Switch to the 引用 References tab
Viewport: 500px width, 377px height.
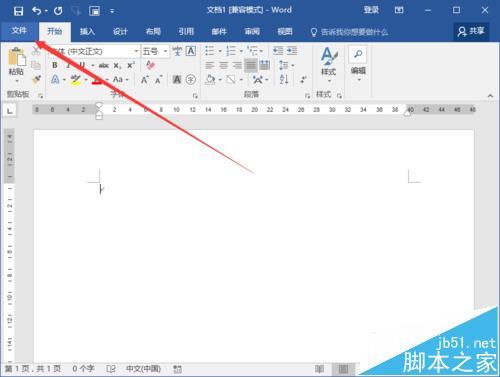pyautogui.click(x=186, y=32)
